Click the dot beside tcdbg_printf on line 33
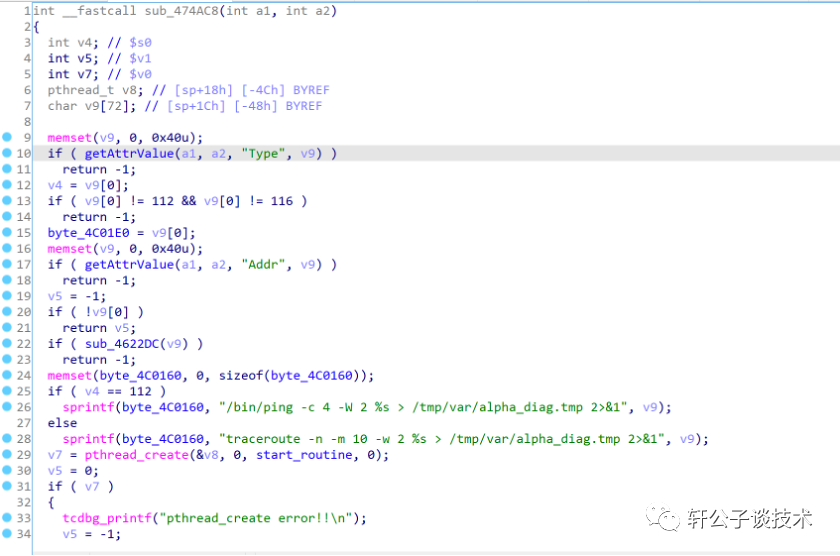 coord(7,518)
